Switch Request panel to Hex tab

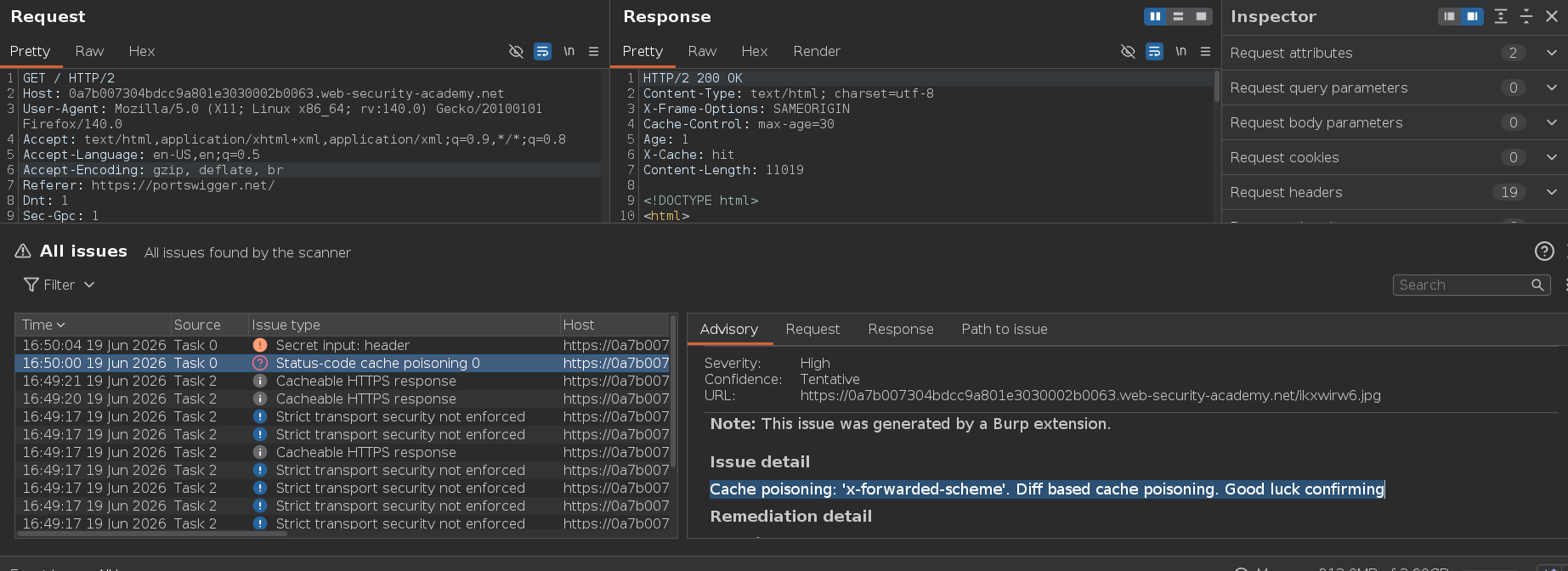click(142, 51)
